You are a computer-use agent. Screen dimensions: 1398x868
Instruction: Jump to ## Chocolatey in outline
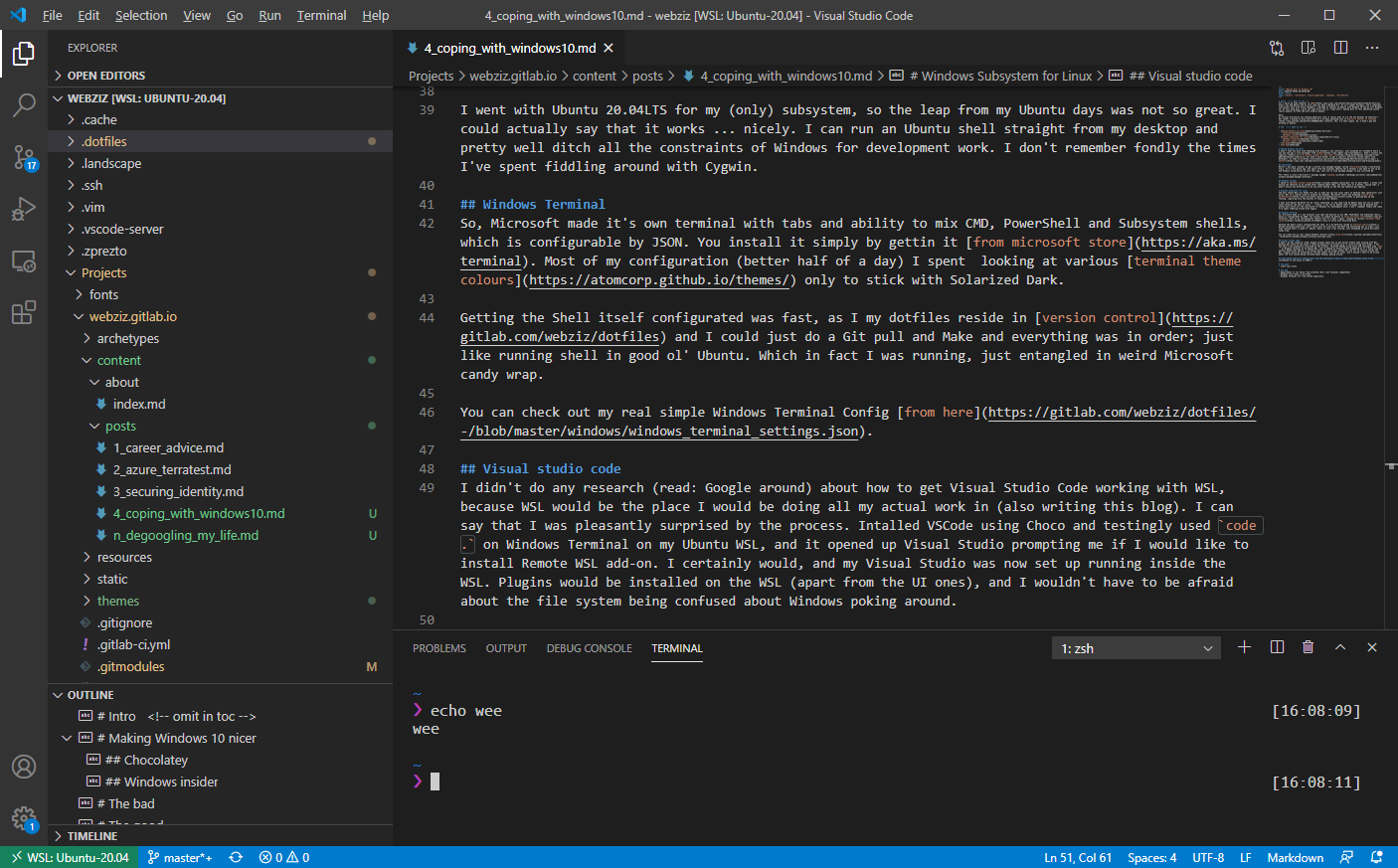(x=220, y=760)
